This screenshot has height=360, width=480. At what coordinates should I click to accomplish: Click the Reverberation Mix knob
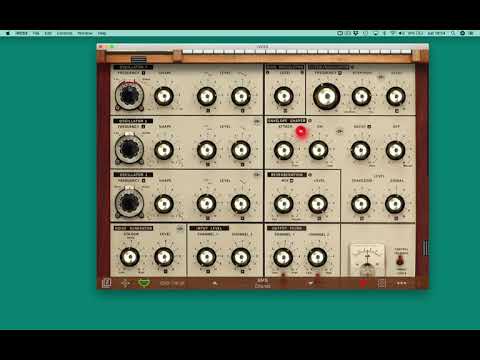[284, 204]
